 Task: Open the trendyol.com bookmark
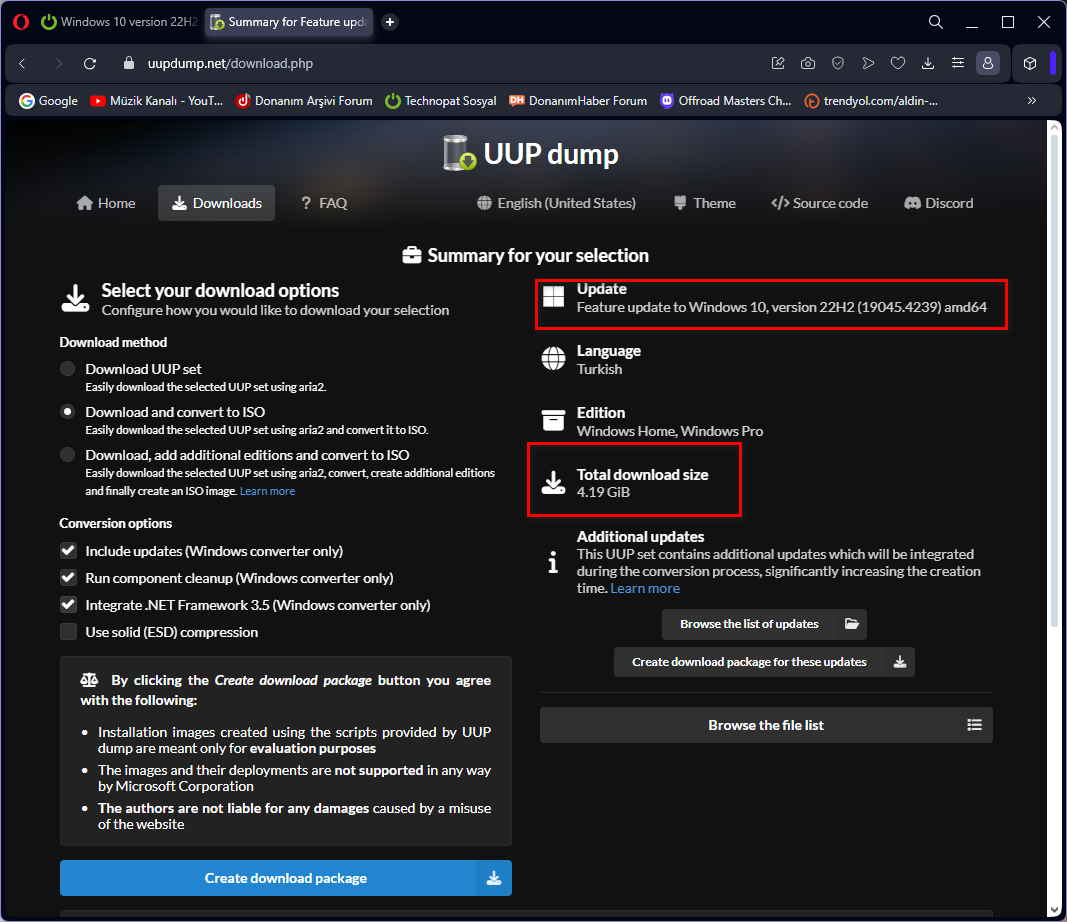point(871,101)
